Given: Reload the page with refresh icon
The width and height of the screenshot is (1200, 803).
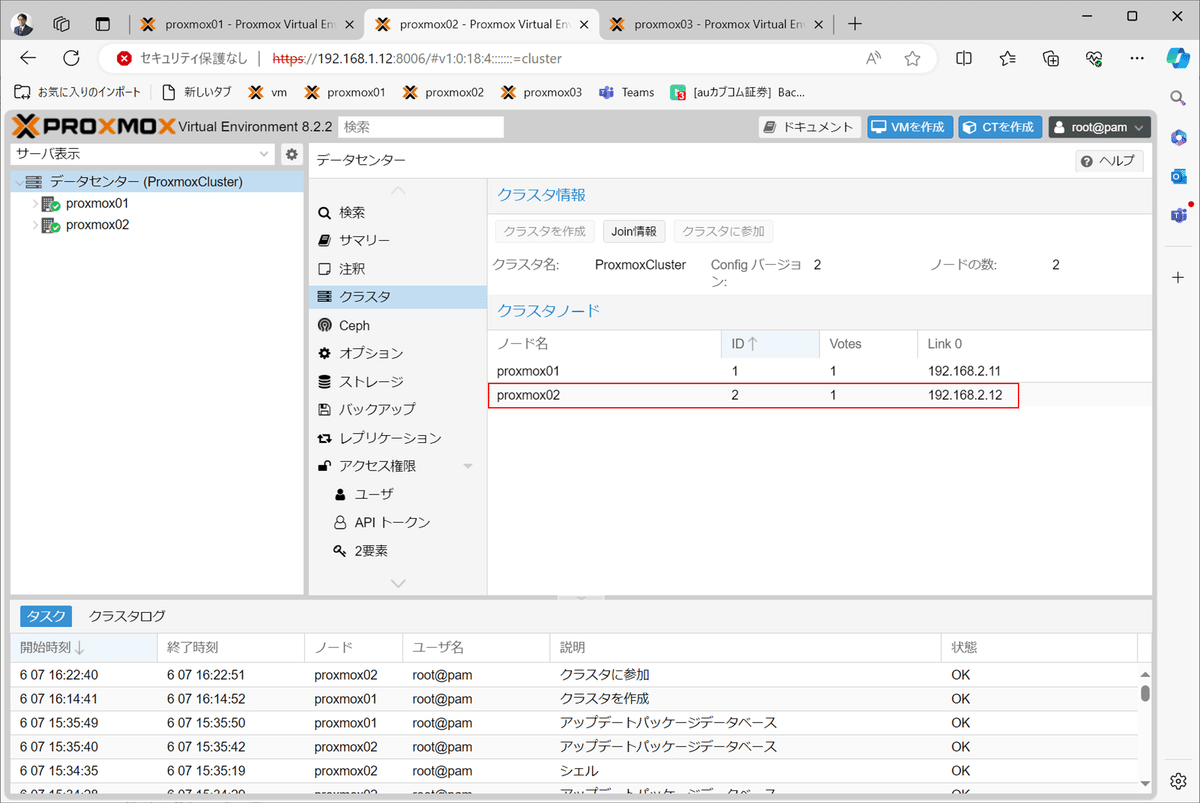Looking at the screenshot, I should pos(71,59).
